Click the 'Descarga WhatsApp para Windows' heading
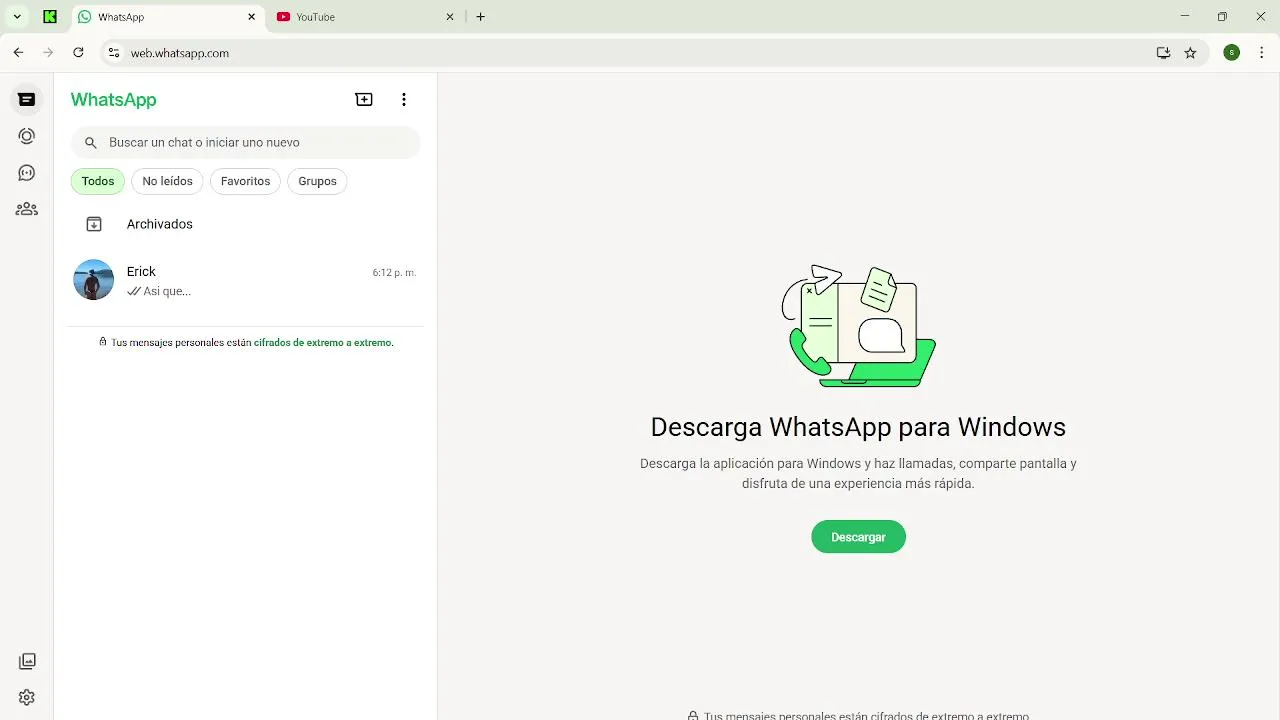Image resolution: width=1280 pixels, height=720 pixels. click(858, 427)
